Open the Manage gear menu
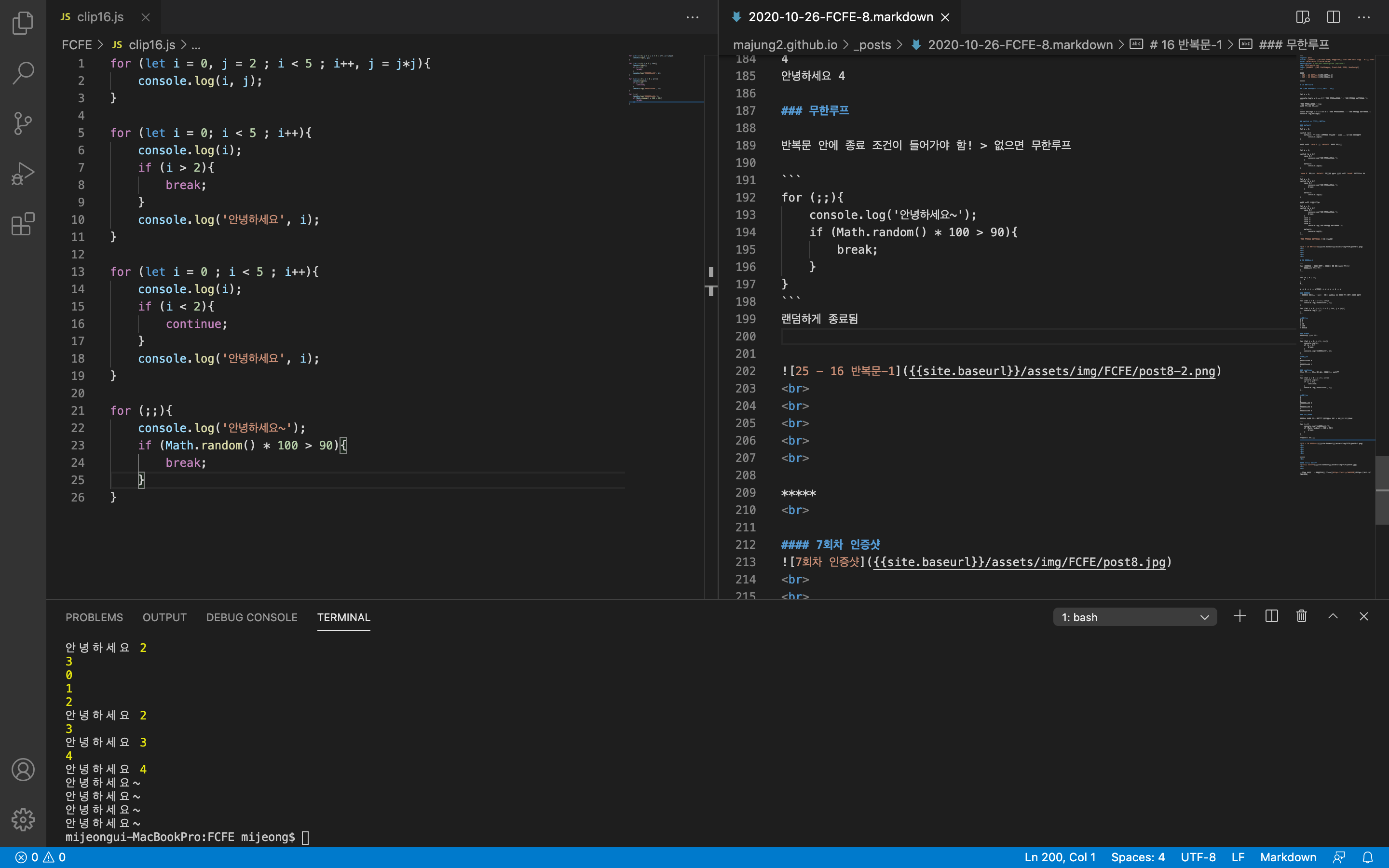 [x=23, y=820]
